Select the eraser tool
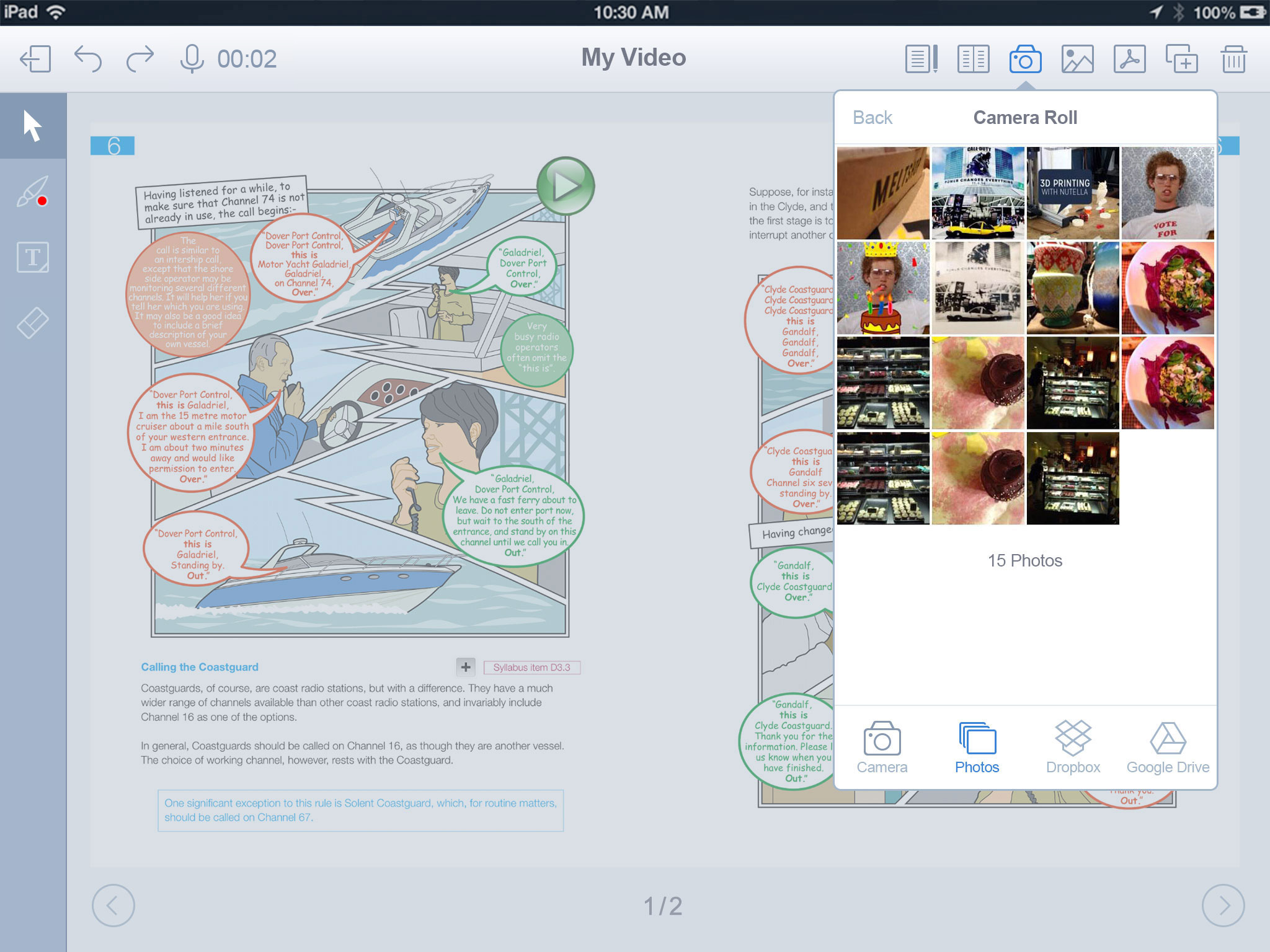This screenshot has height=952, width=1270. pyautogui.click(x=32, y=323)
